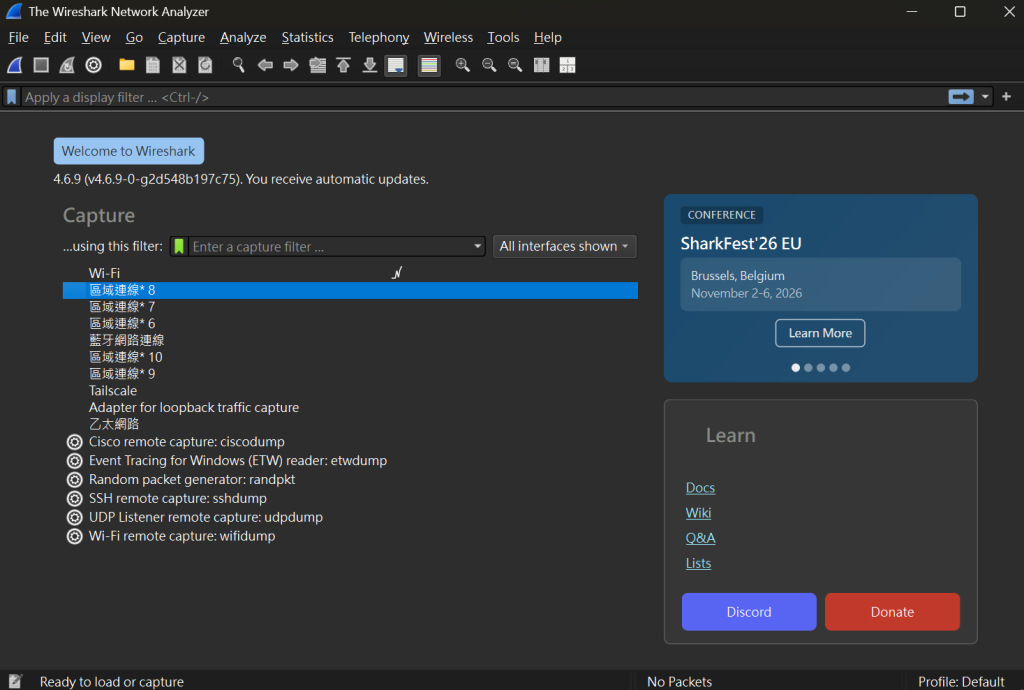Screen dimensions: 1024x690
Task: Find a packet using the magnifier icon
Action: [x=238, y=65]
